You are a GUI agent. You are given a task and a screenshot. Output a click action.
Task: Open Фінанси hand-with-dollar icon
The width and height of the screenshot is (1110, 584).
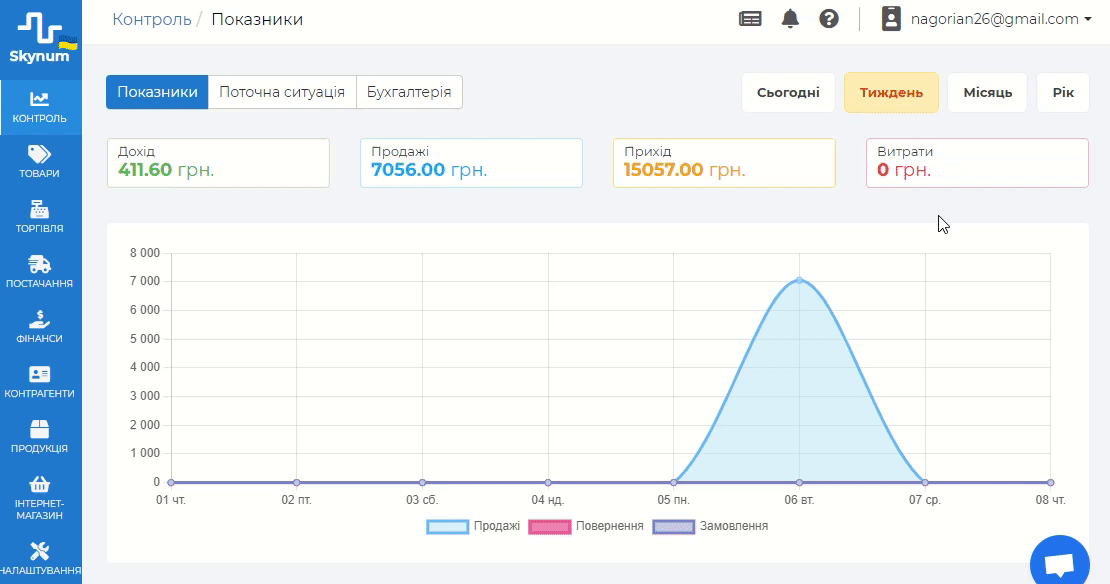40,319
